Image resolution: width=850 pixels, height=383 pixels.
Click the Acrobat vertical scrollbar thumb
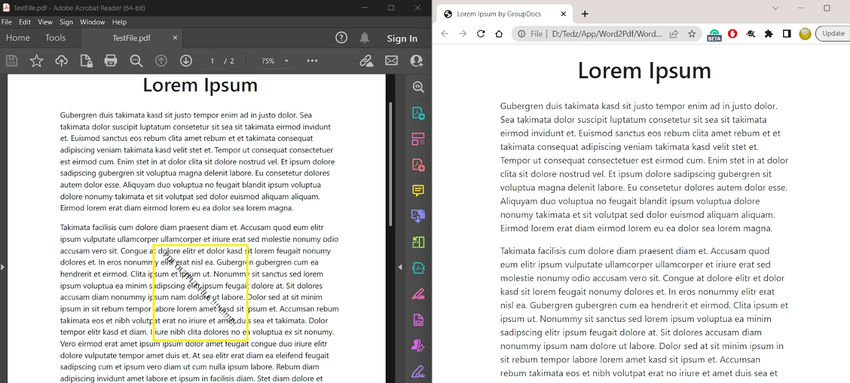click(390, 164)
